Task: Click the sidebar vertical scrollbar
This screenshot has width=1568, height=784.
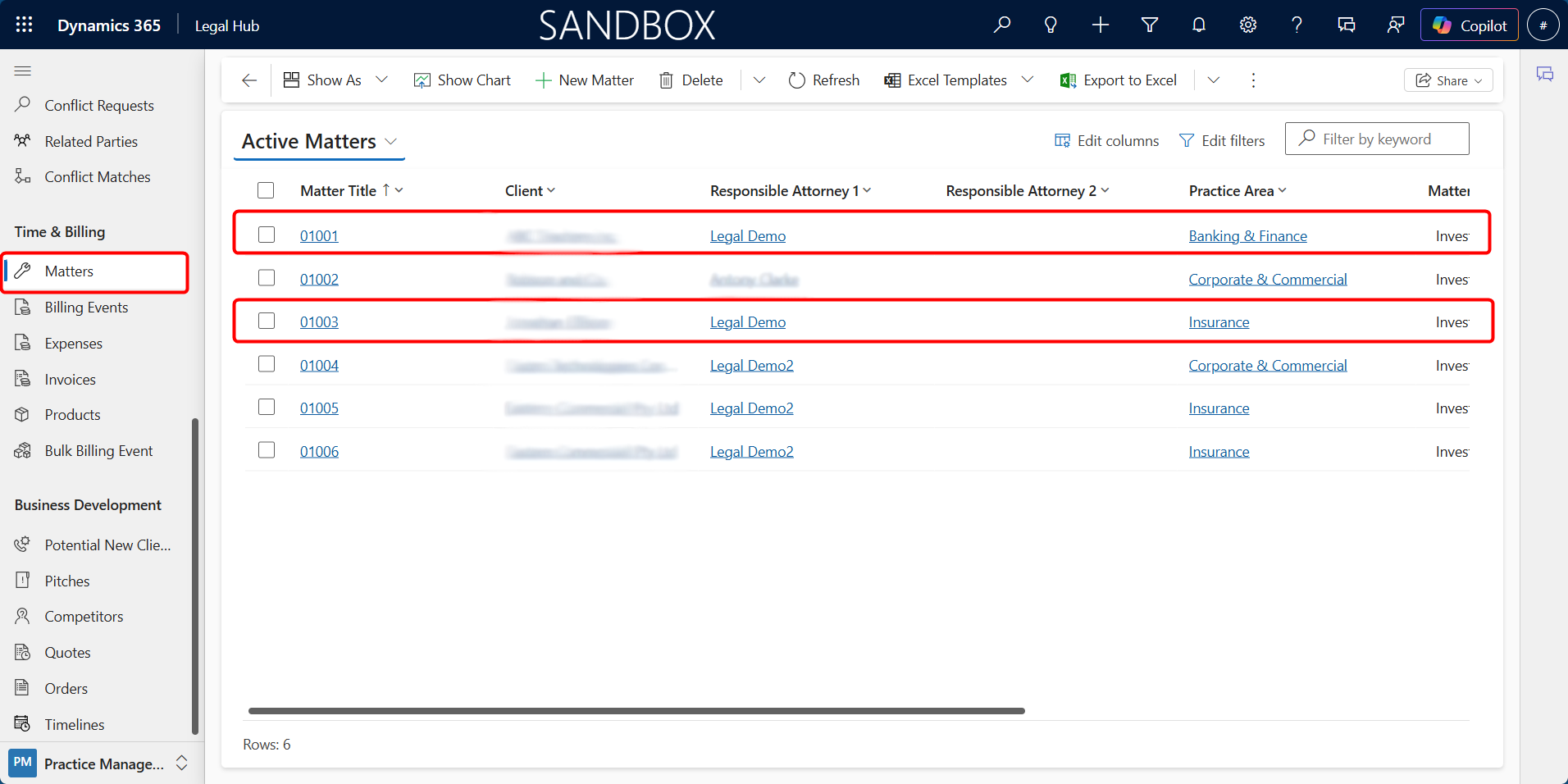Action: coord(195,576)
